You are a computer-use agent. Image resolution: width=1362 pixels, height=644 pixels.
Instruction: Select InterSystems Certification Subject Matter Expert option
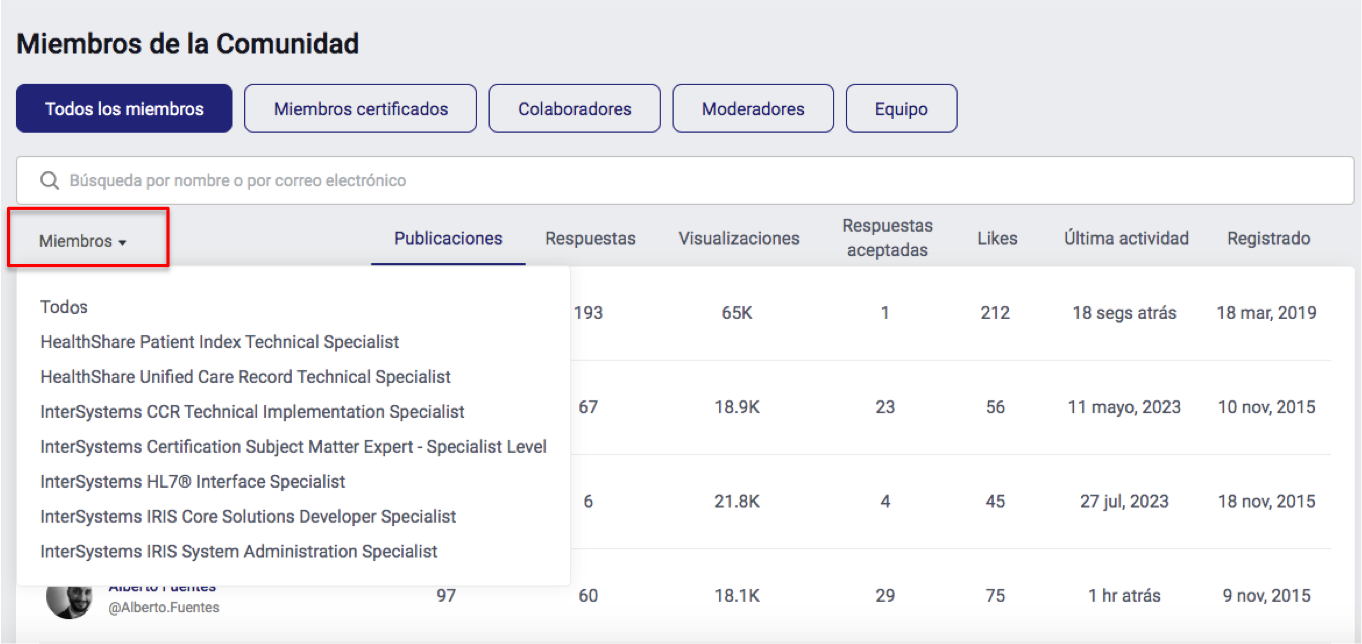(x=293, y=447)
